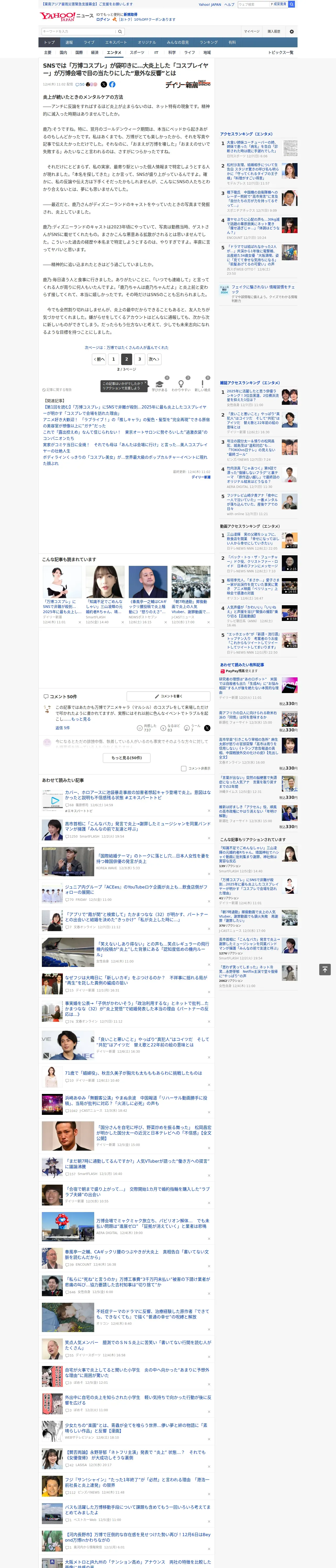
Task: Select the 科学 category
Action: (x=172, y=52)
